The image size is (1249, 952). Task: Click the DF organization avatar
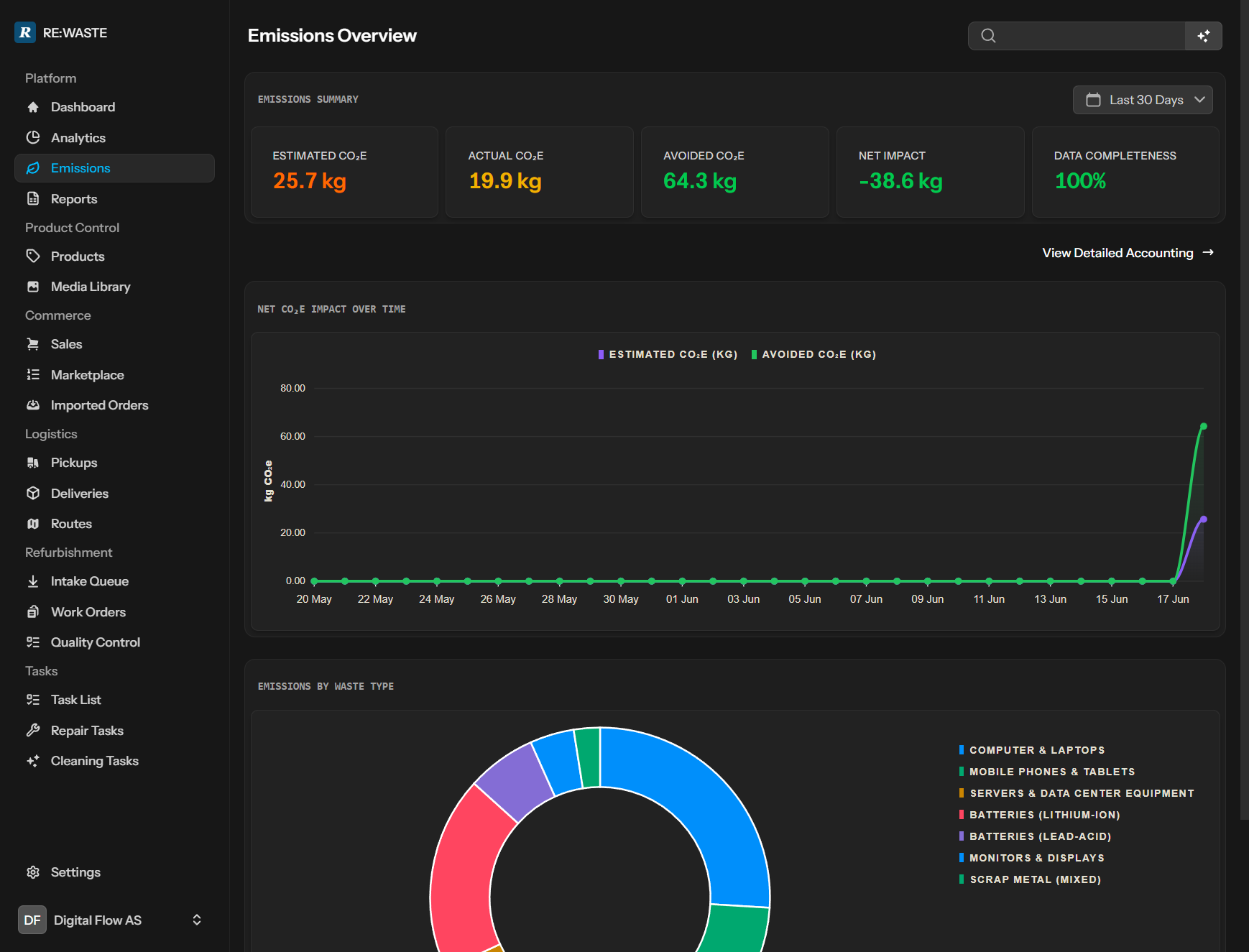32,920
